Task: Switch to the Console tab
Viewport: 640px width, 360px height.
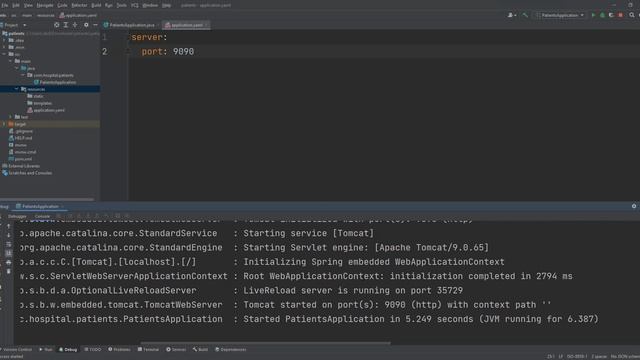Action: [x=42, y=216]
